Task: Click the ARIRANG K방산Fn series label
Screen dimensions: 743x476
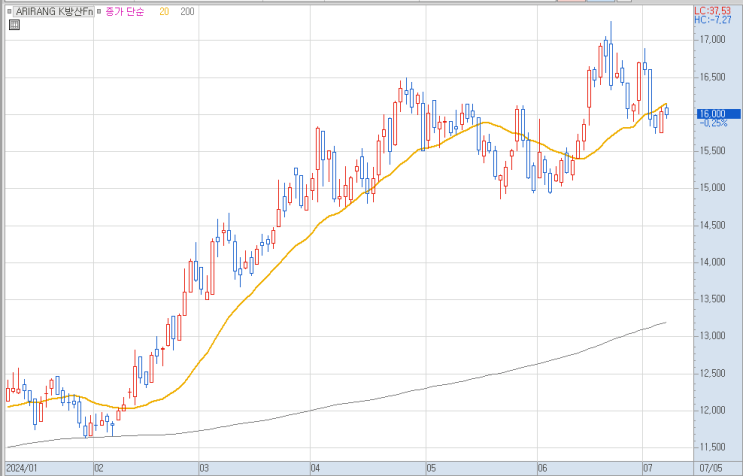Action: coord(54,11)
